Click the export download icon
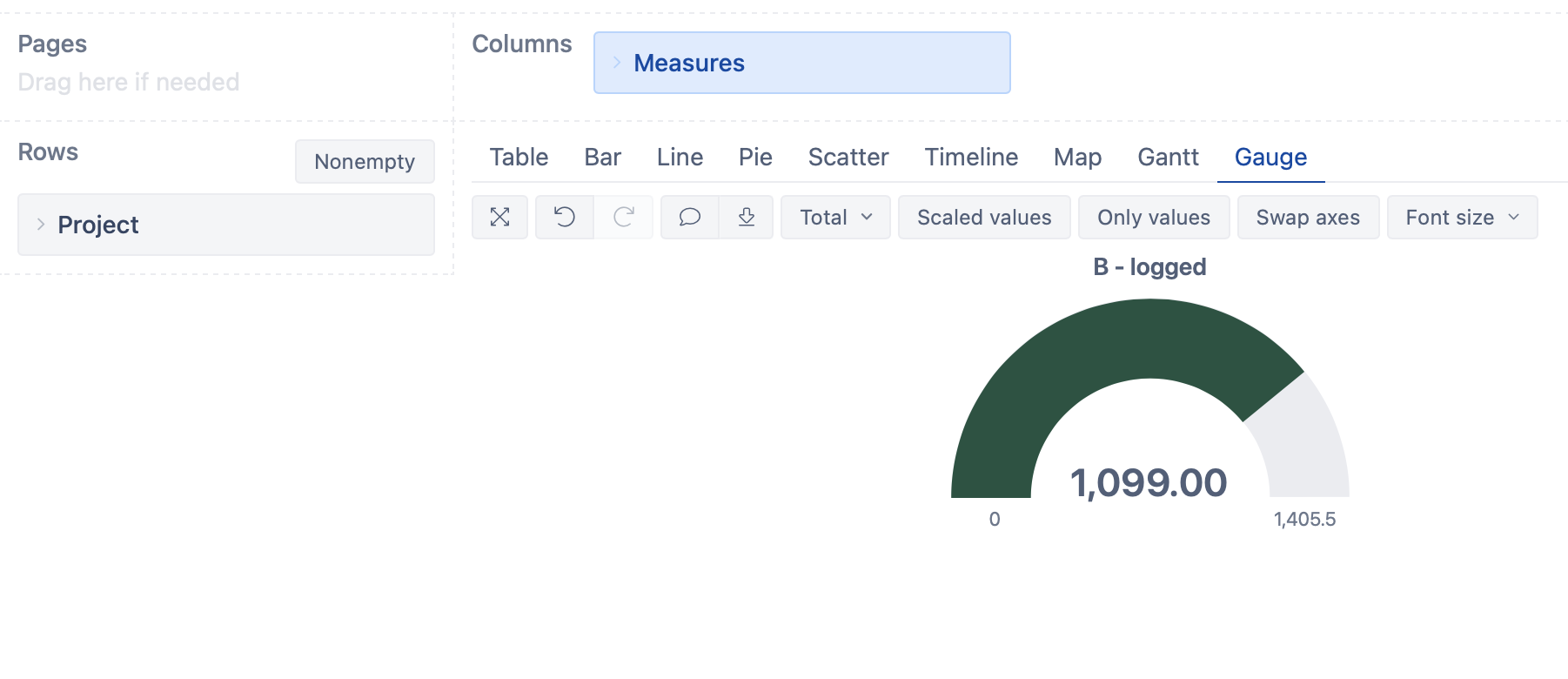This screenshot has height=679, width=1568. pyautogui.click(x=746, y=217)
